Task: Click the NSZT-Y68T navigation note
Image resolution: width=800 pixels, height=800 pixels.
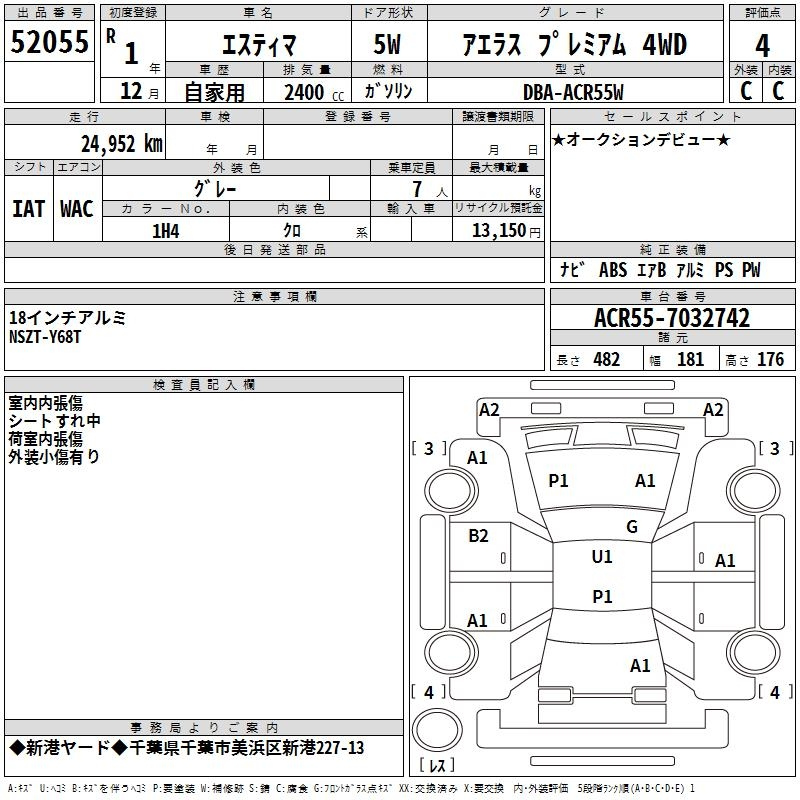Action: click(x=45, y=337)
